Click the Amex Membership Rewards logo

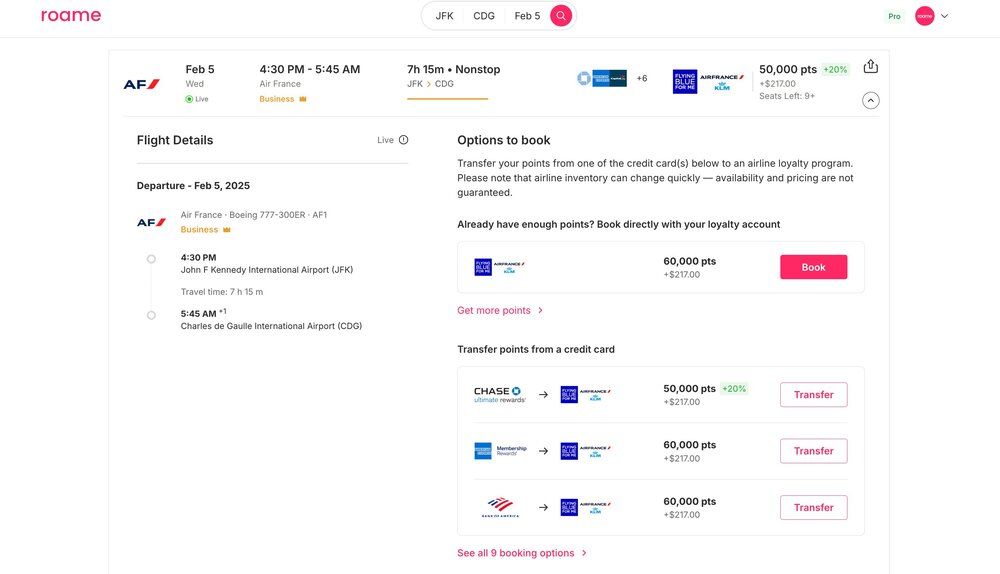500,451
